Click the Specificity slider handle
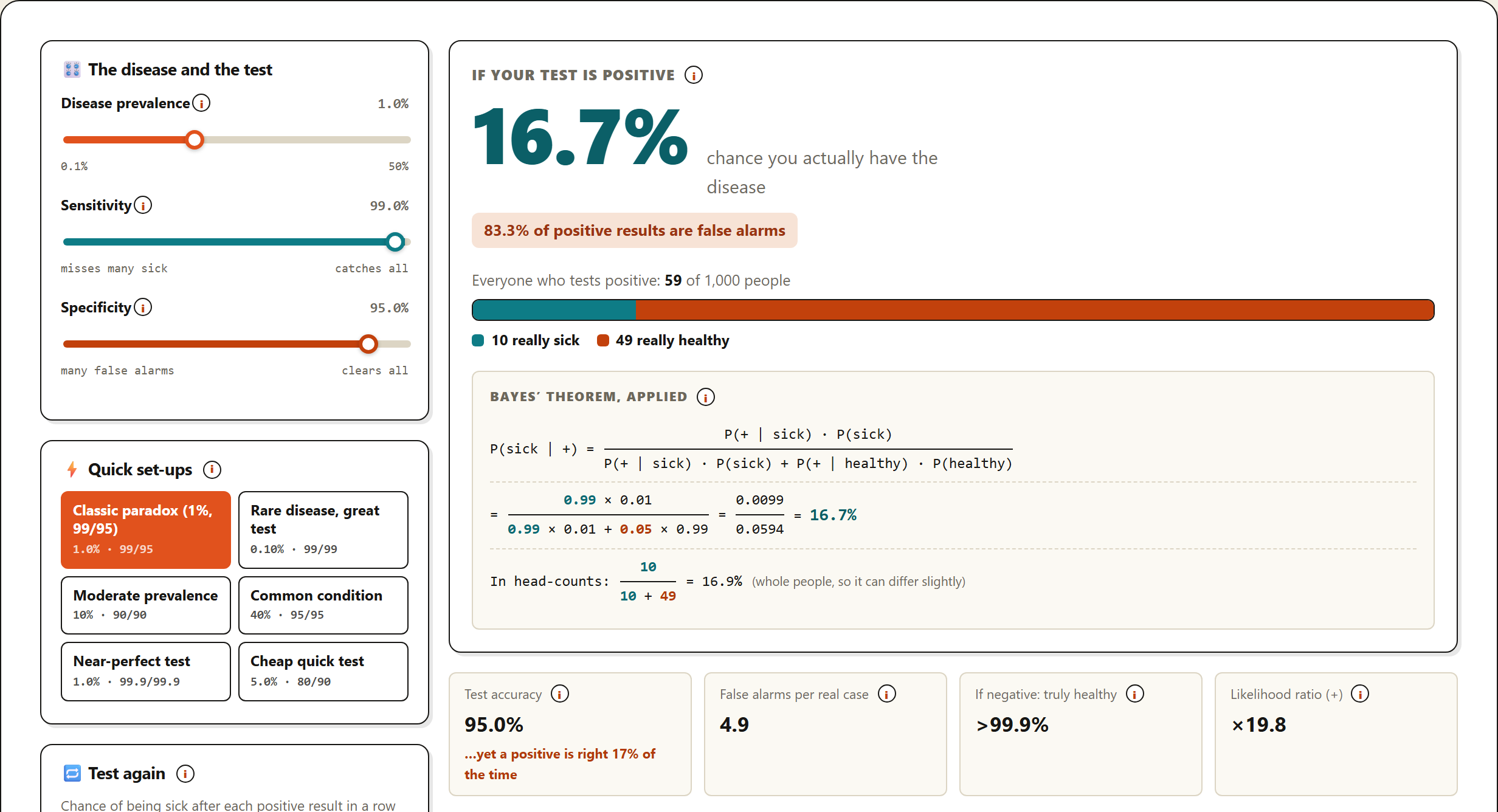 point(368,344)
